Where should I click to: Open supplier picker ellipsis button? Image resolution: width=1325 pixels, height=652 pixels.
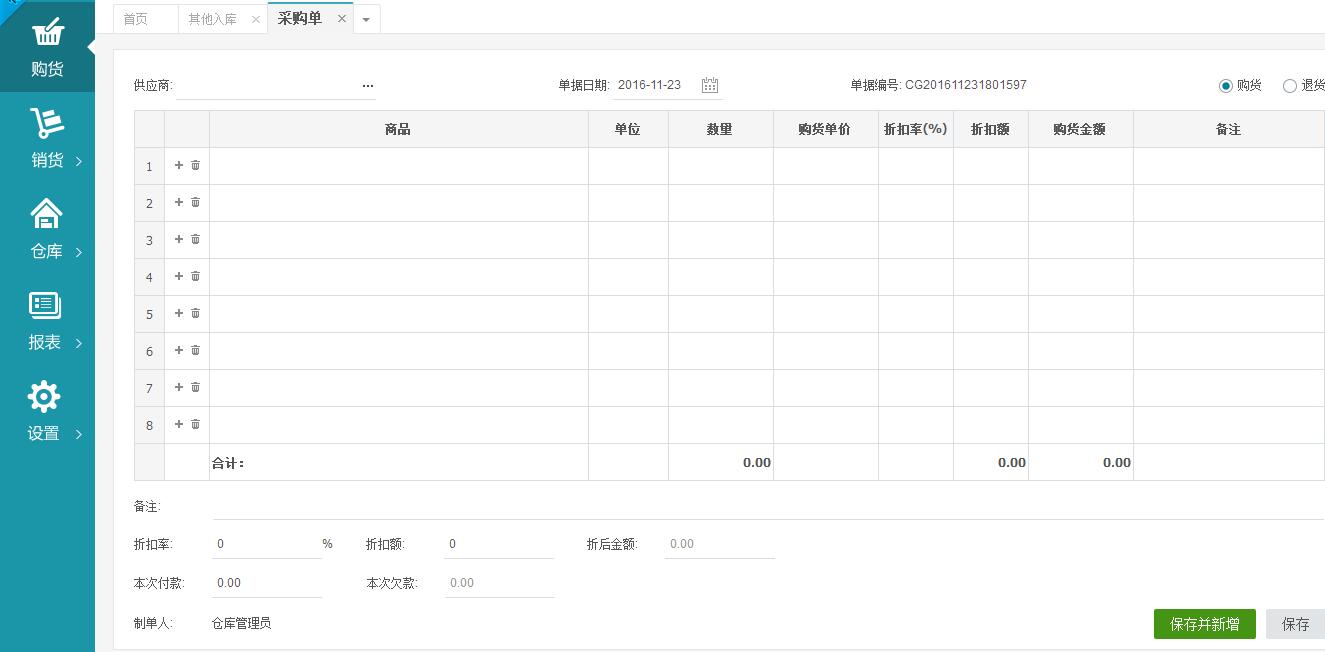pyautogui.click(x=367, y=86)
